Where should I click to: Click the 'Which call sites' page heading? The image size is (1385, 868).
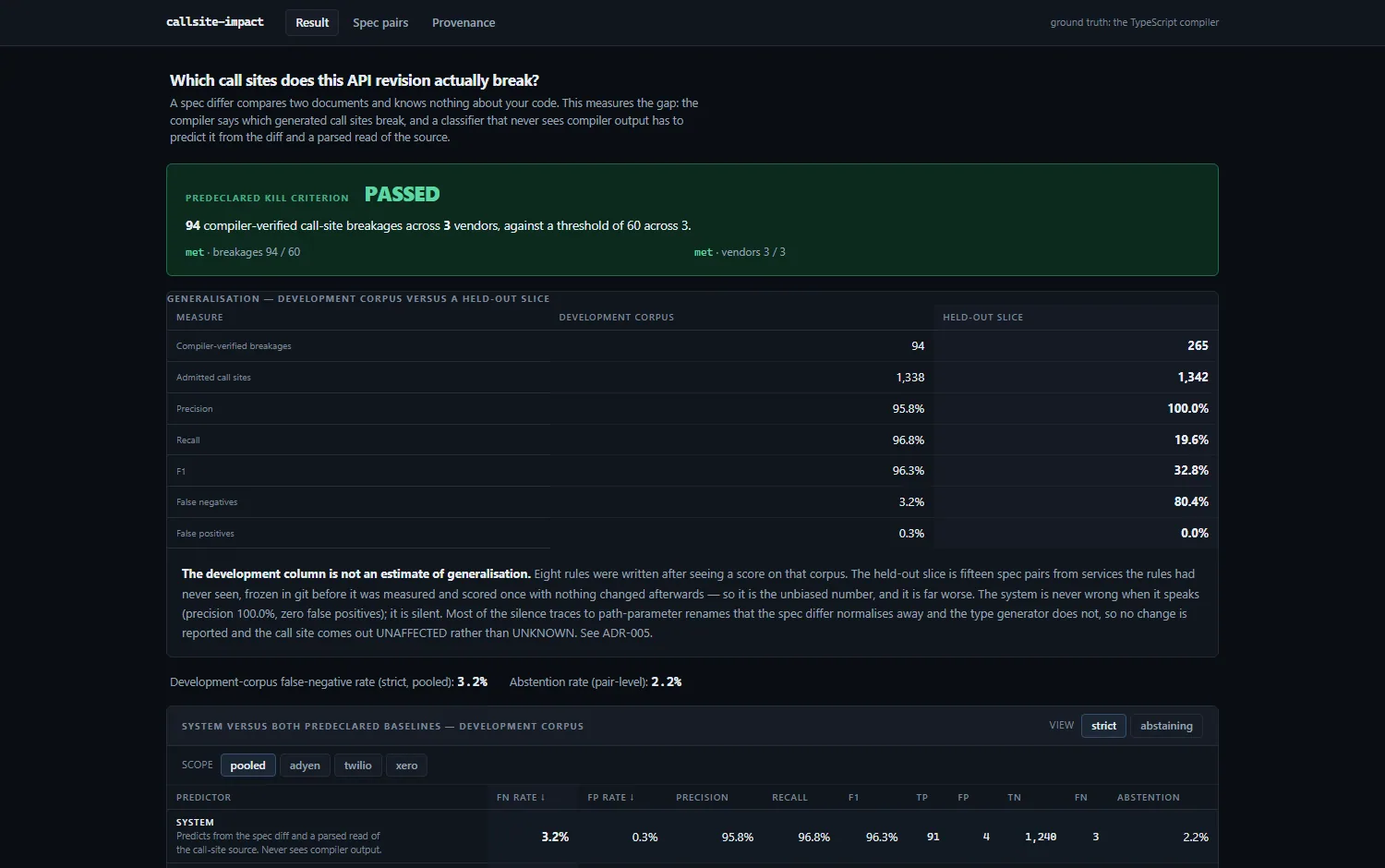[x=355, y=80]
